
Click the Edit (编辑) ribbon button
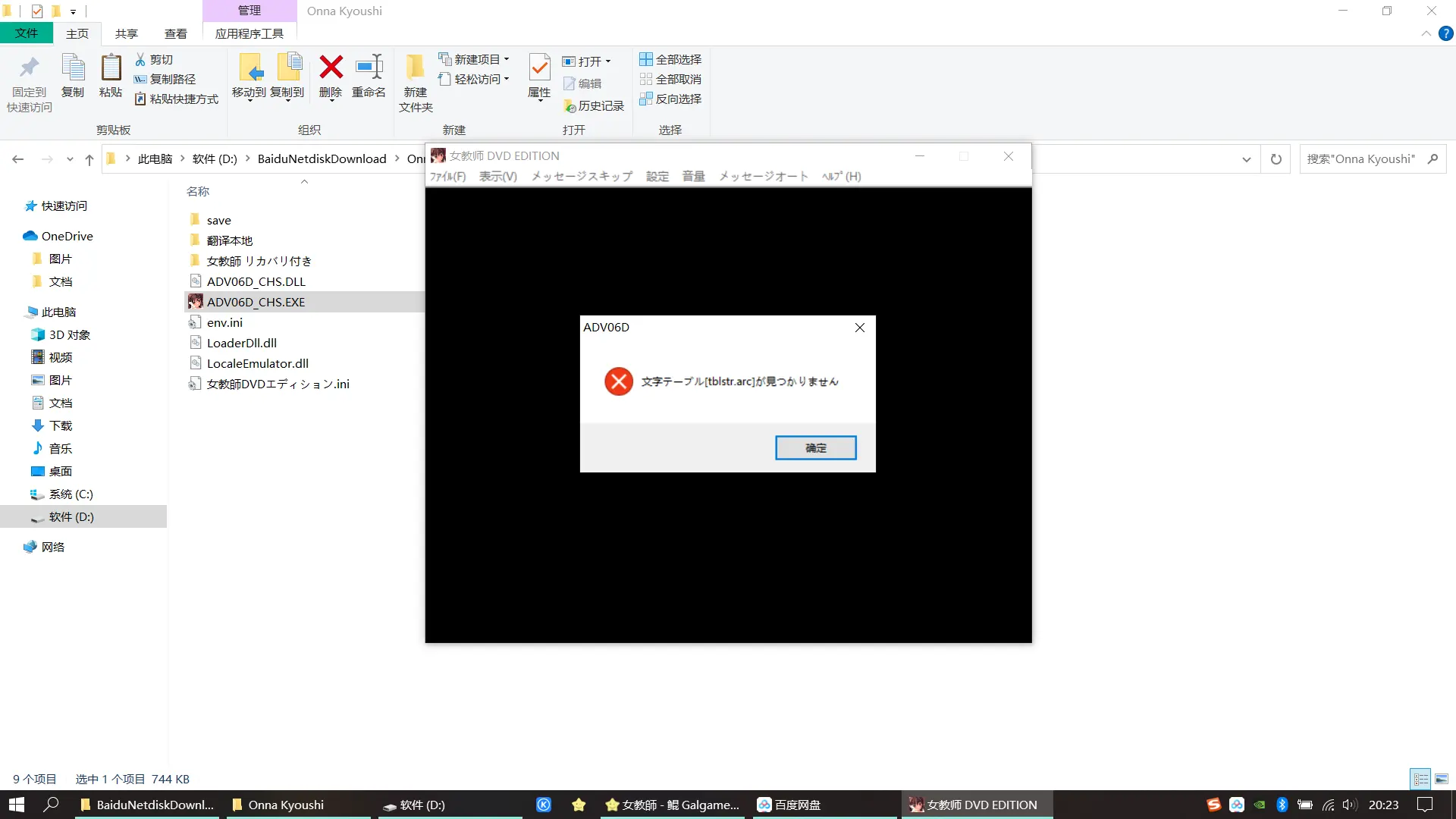(582, 83)
